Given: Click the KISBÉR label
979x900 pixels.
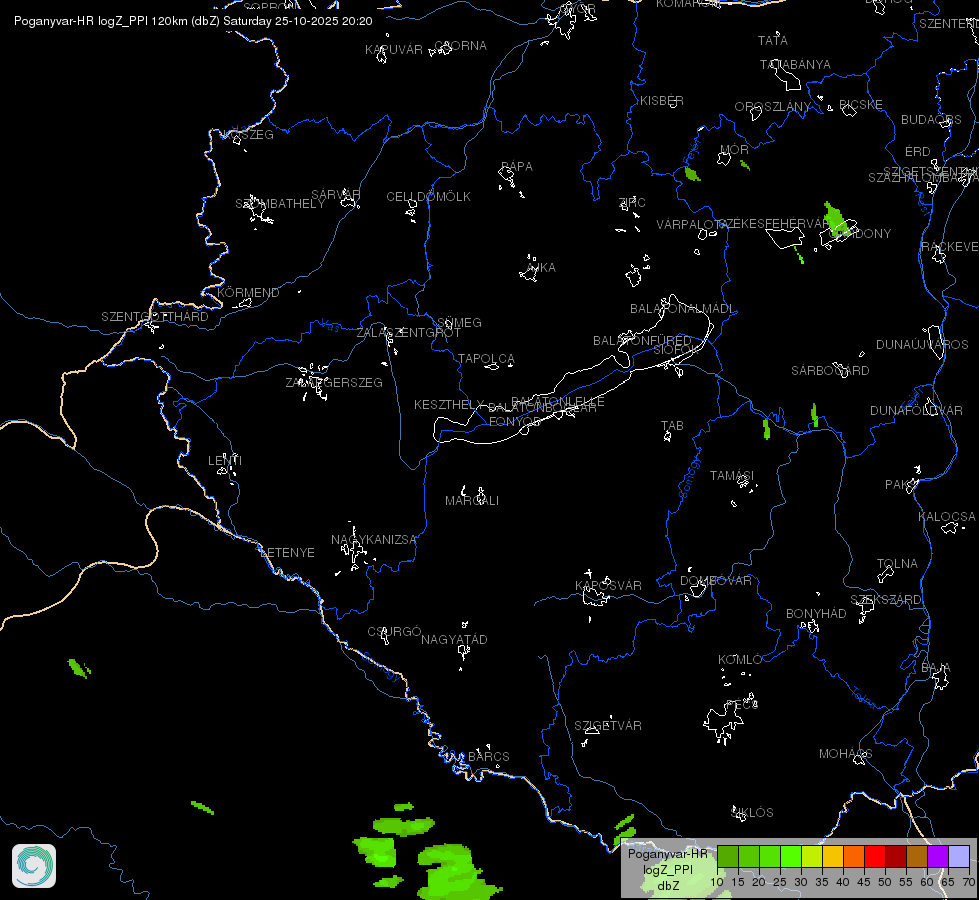Looking at the screenshot, I should coord(662,101).
